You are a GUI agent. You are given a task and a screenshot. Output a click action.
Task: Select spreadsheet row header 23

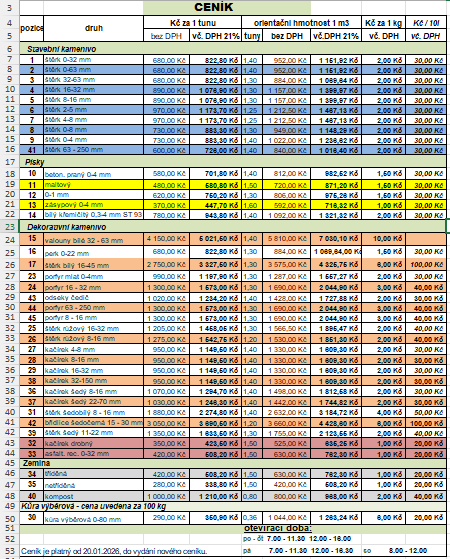[10, 227]
